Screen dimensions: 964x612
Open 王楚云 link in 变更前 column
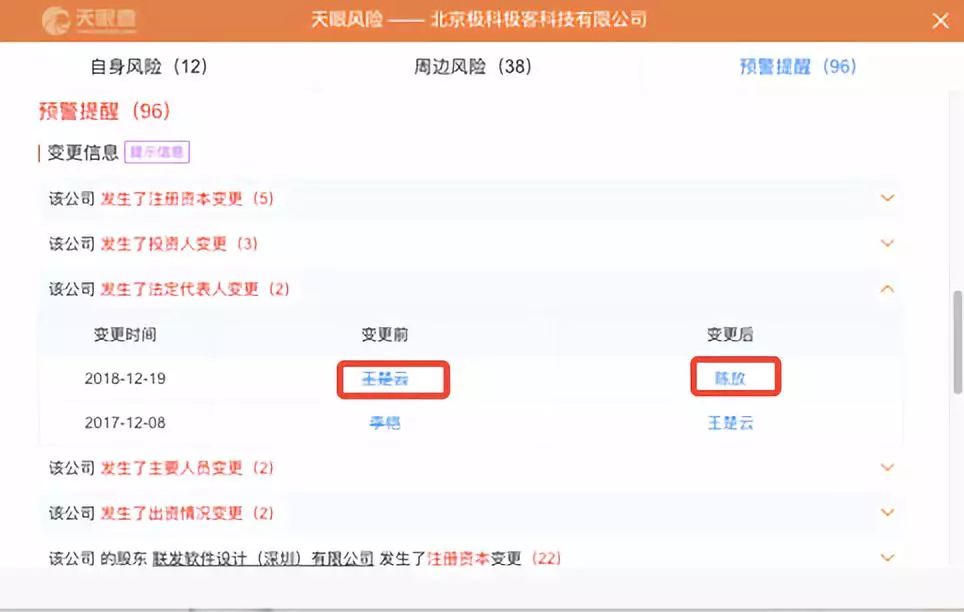pos(385,379)
